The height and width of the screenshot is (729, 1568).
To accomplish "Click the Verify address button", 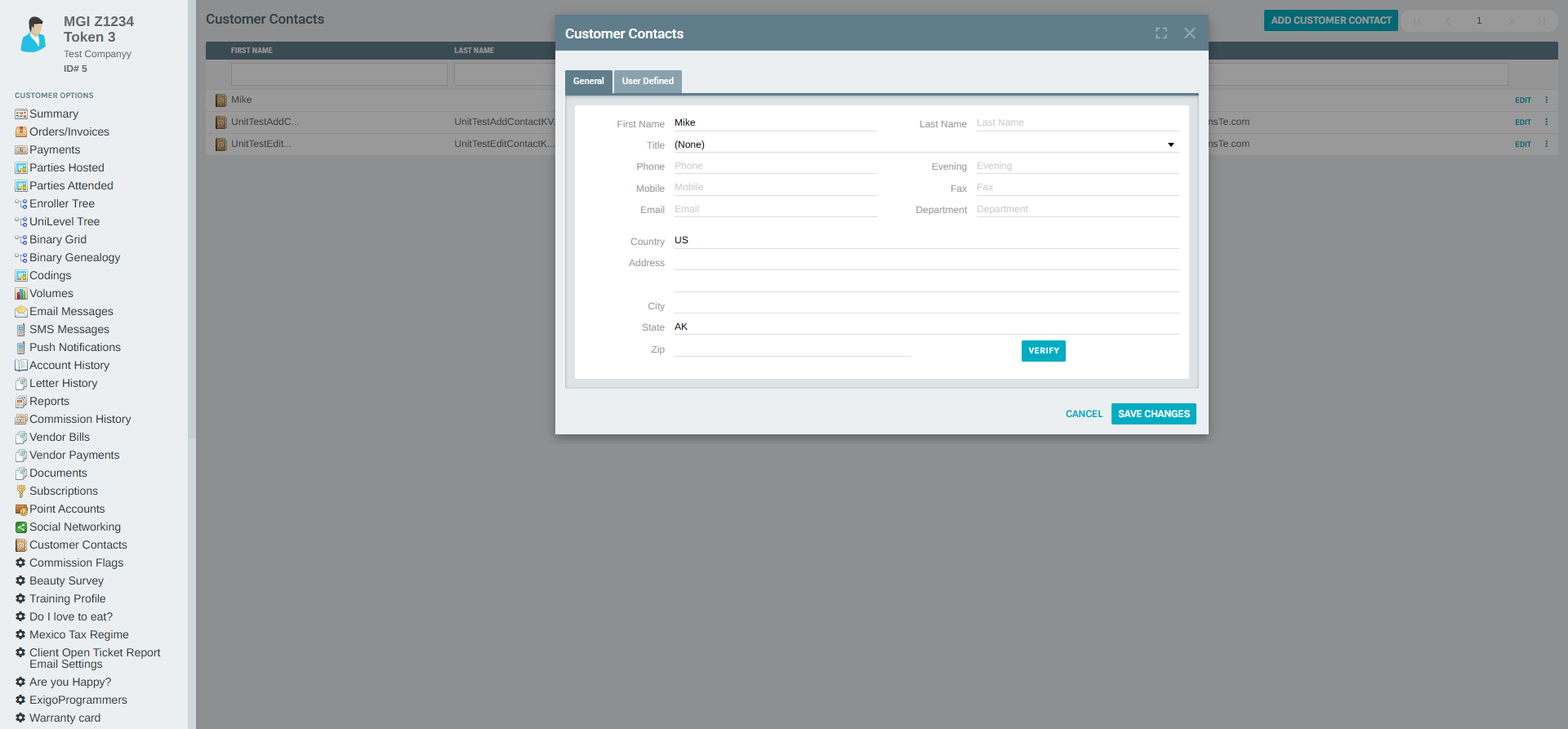I will (x=1043, y=351).
